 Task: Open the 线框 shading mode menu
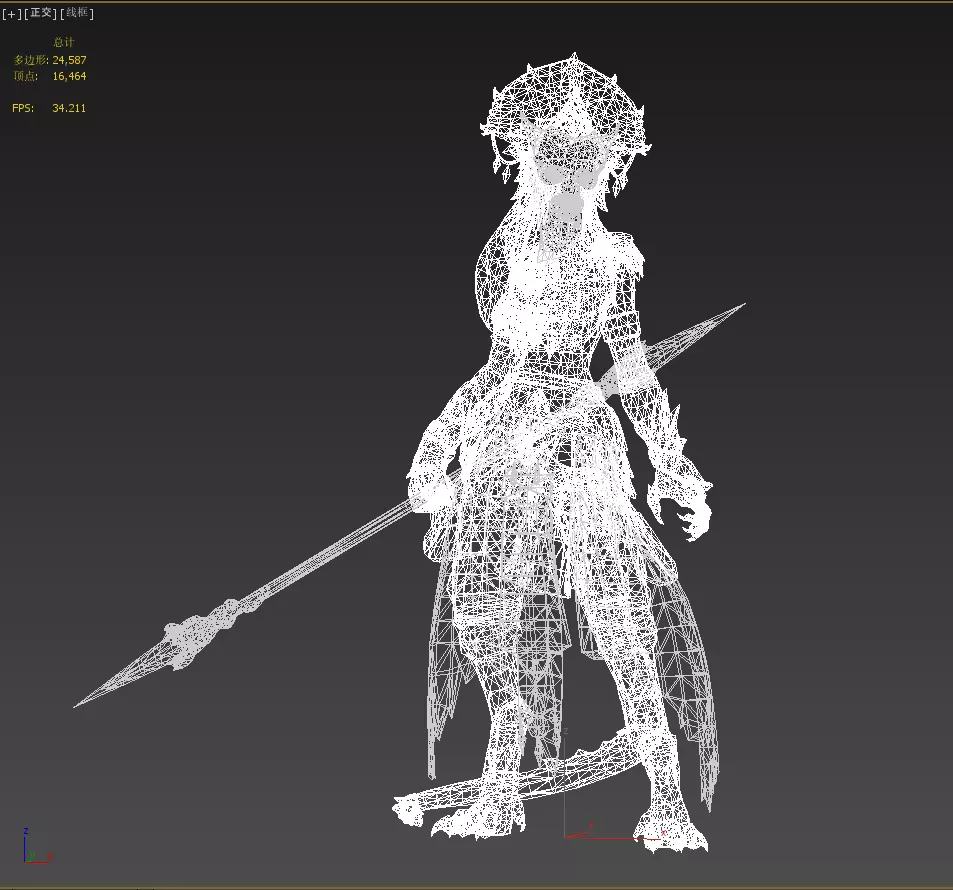pos(77,13)
